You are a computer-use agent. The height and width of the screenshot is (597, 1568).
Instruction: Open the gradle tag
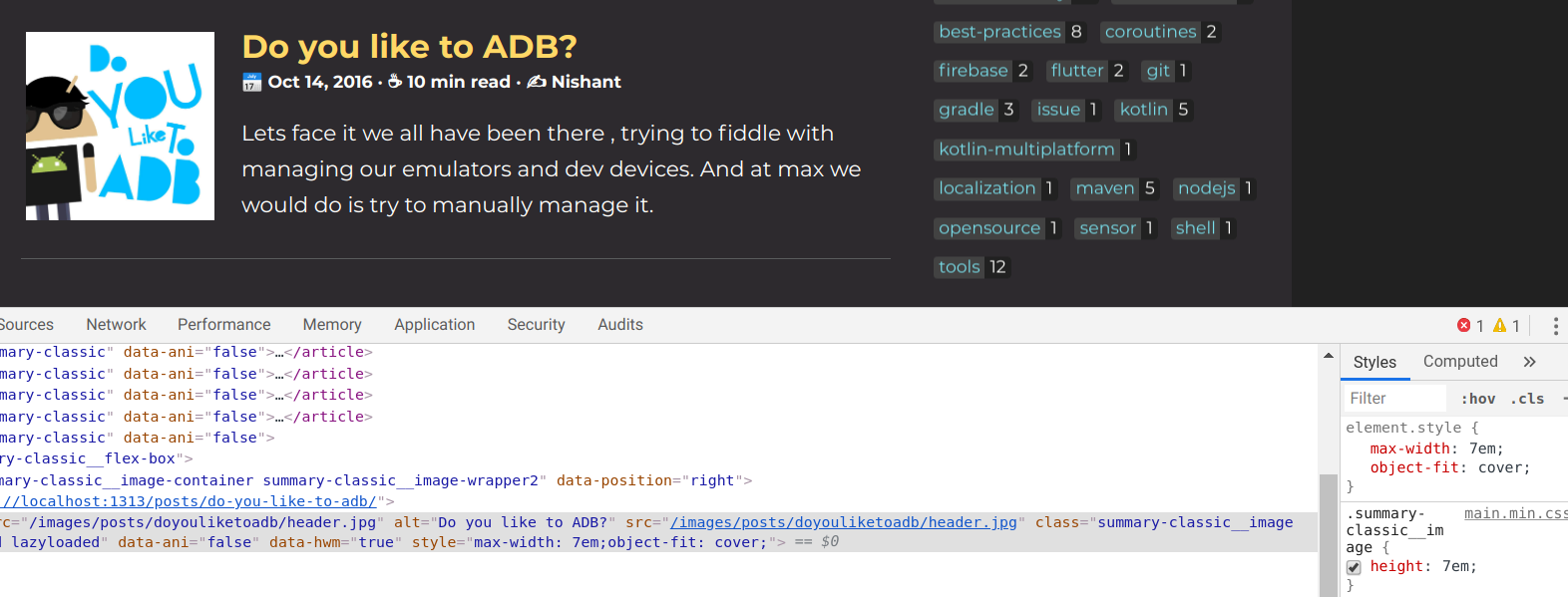pos(967,110)
